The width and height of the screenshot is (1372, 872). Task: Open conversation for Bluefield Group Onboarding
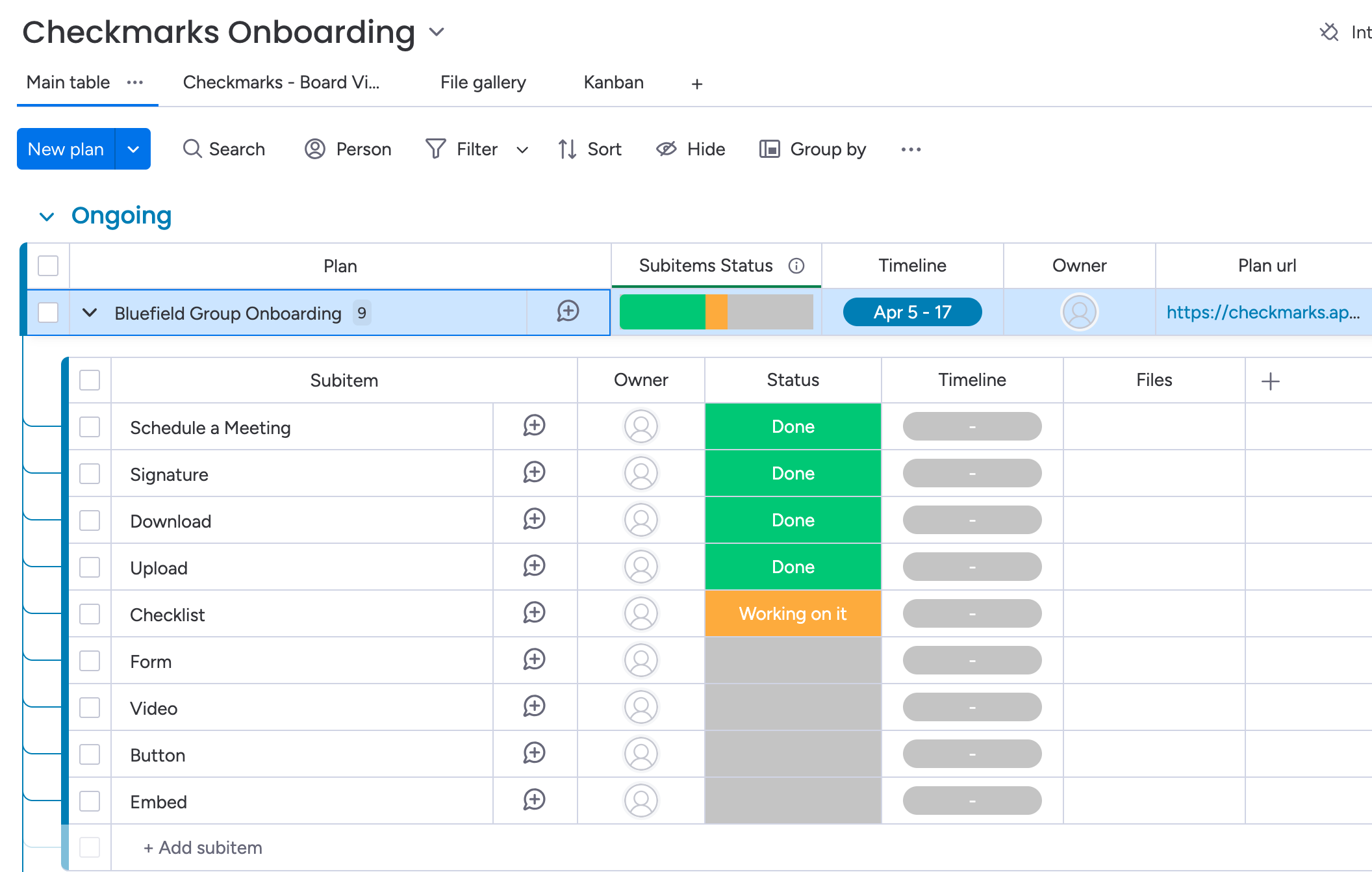pyautogui.click(x=568, y=311)
